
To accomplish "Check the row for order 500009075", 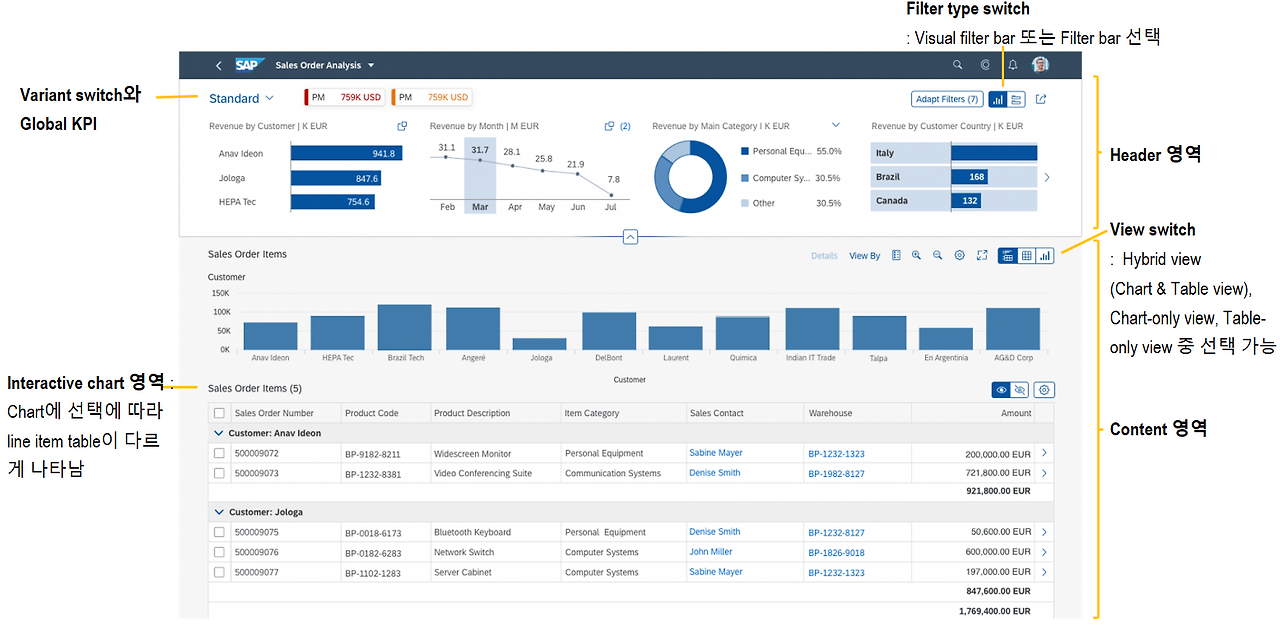I will [219, 532].
